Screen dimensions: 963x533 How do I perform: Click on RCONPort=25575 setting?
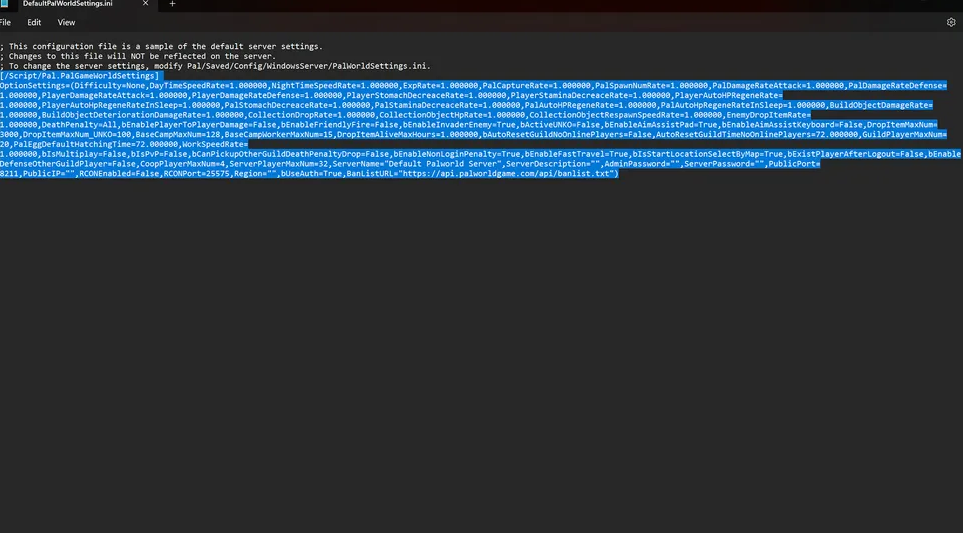pyautogui.click(x=196, y=174)
